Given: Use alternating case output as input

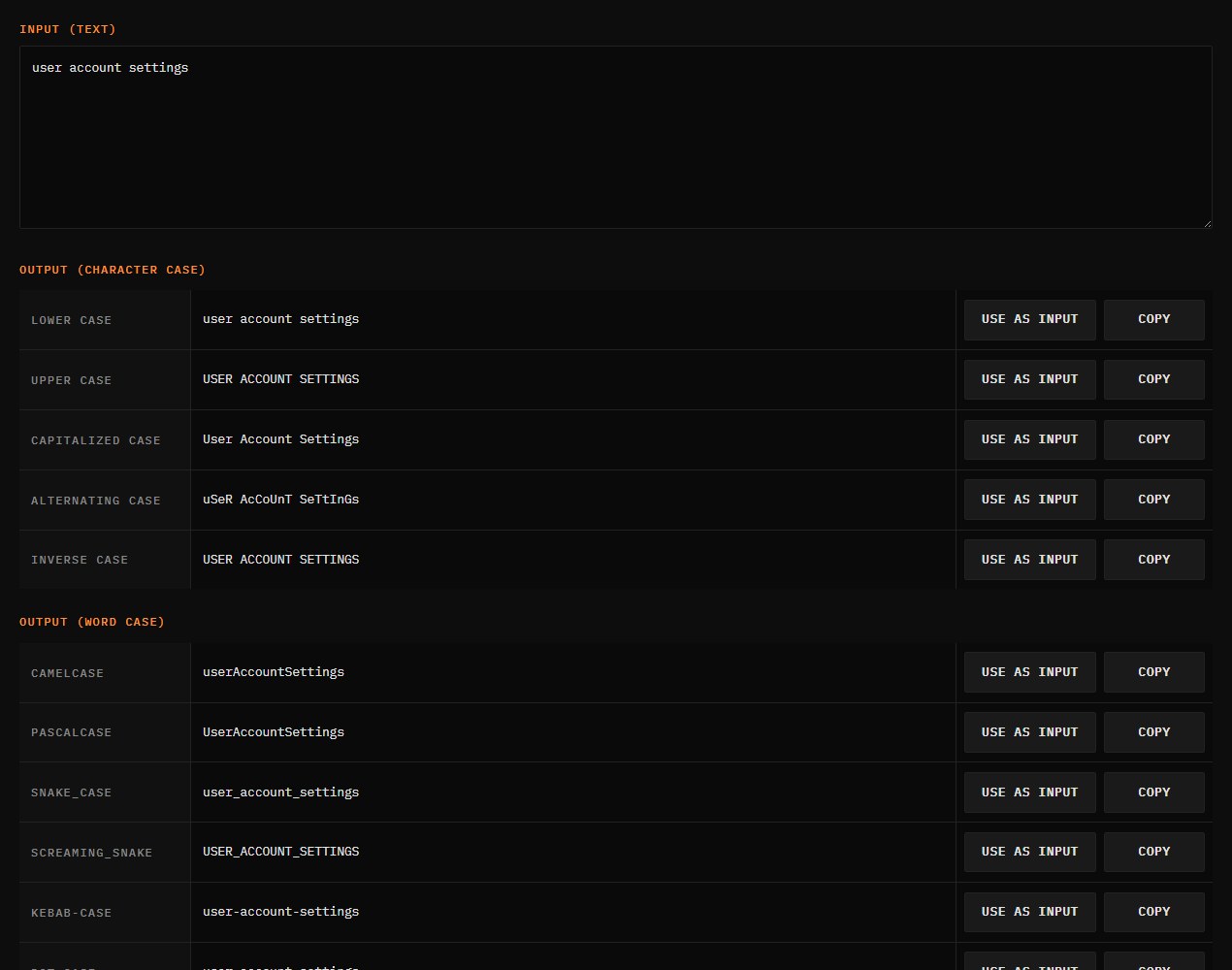Looking at the screenshot, I should (x=1029, y=500).
